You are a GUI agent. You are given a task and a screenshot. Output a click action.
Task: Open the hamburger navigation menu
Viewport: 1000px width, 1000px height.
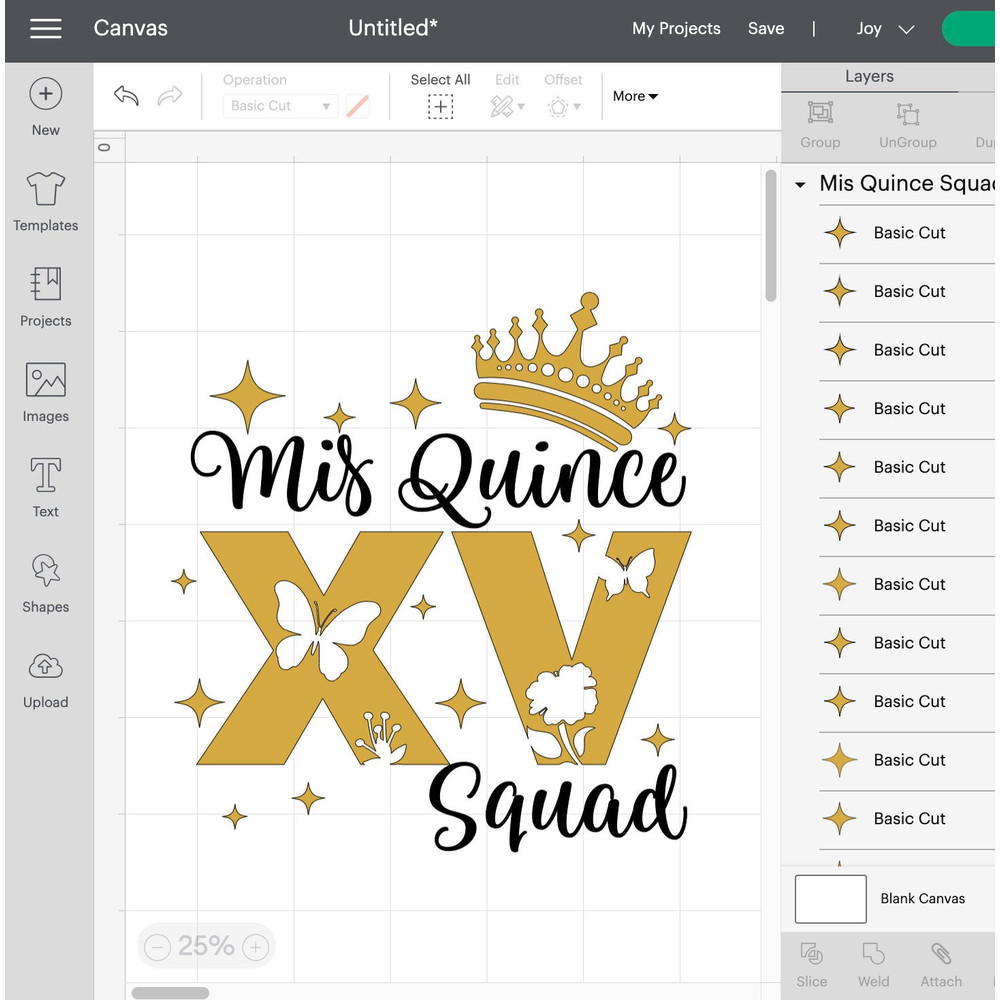pos(45,29)
